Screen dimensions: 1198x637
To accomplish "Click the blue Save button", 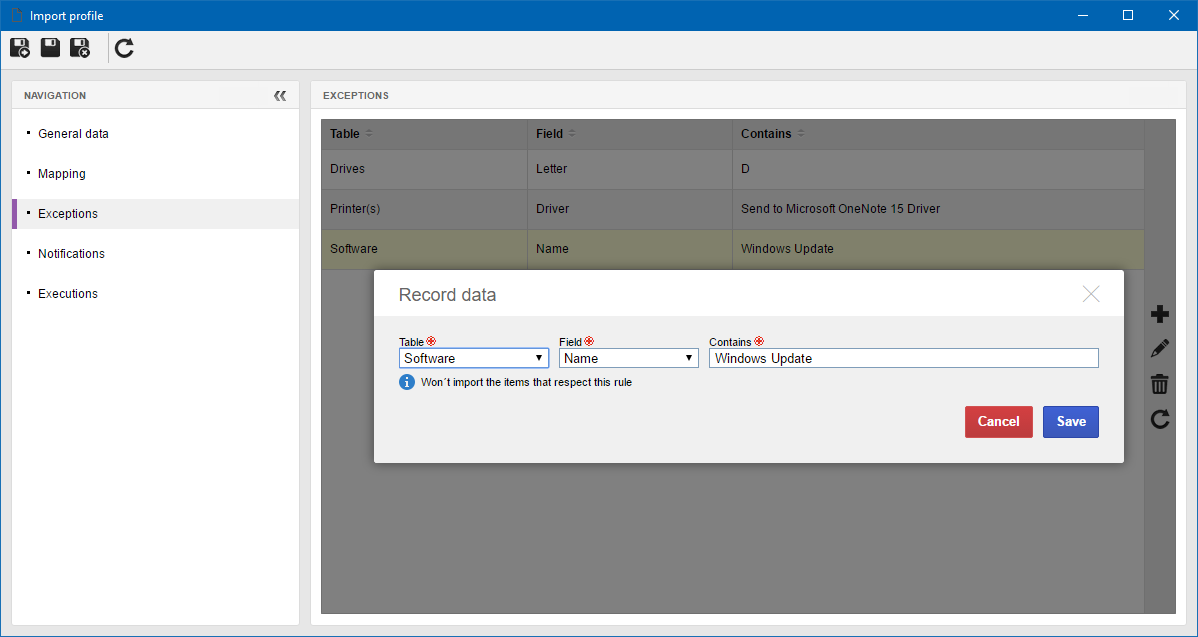I will click(1070, 422).
